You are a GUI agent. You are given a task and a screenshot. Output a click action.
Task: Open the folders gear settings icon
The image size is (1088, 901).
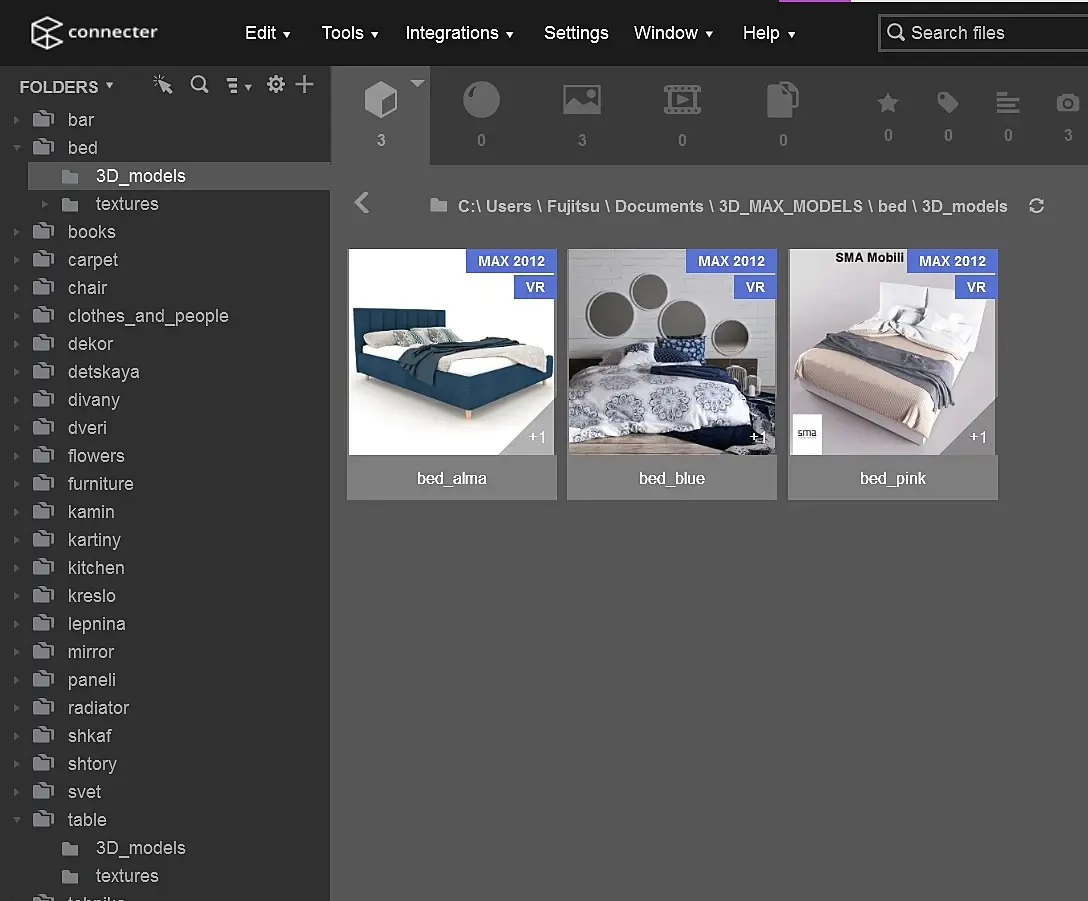[275, 85]
